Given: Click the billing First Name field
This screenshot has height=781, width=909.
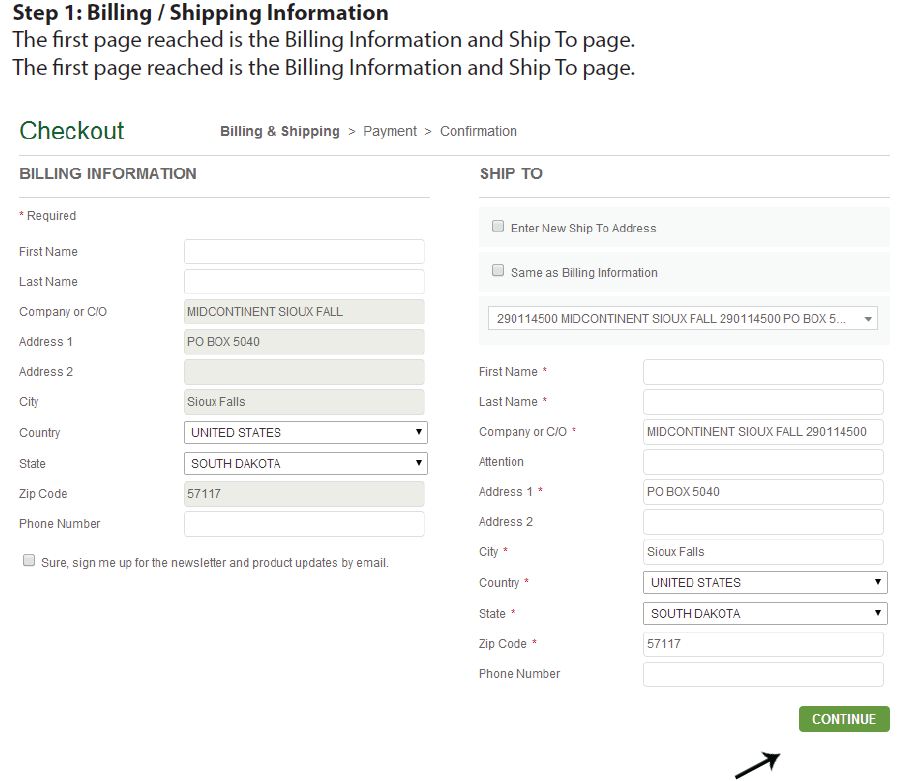Looking at the screenshot, I should tap(304, 252).
